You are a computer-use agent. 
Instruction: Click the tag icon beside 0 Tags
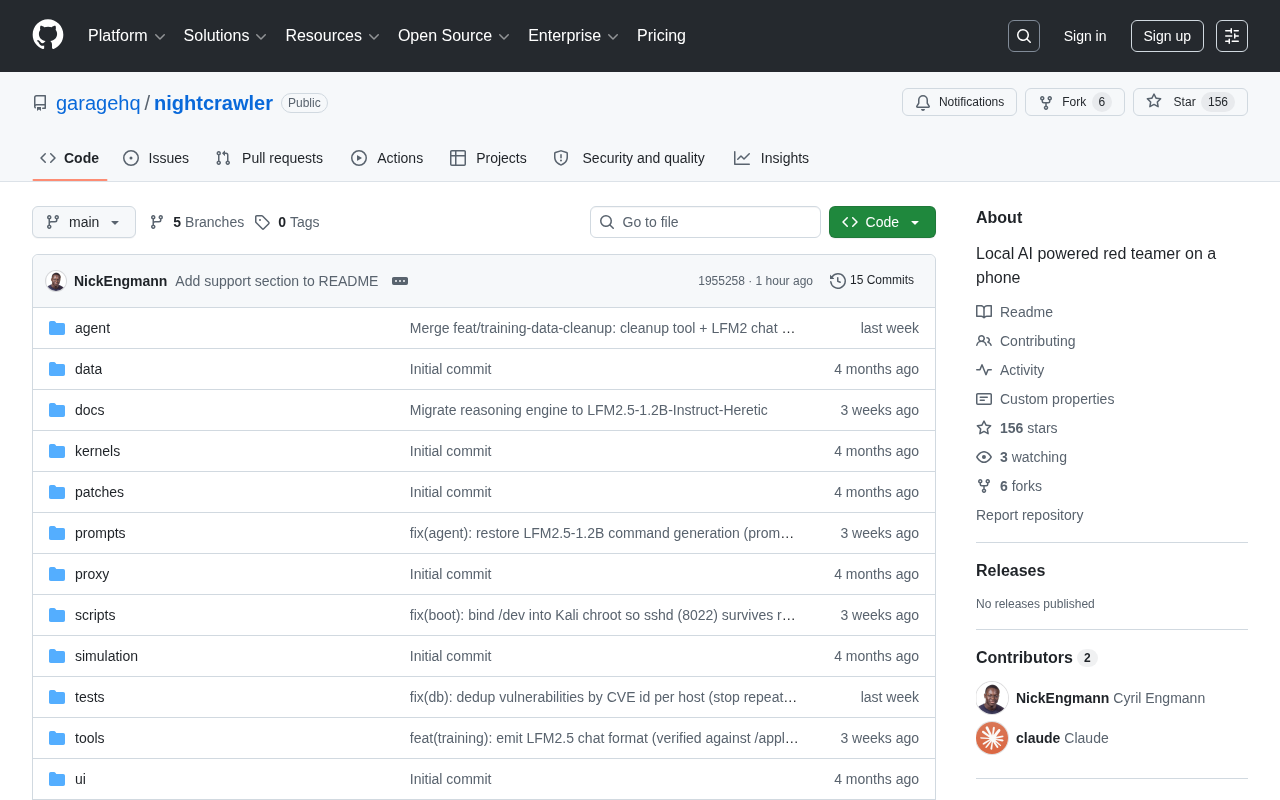tap(262, 222)
